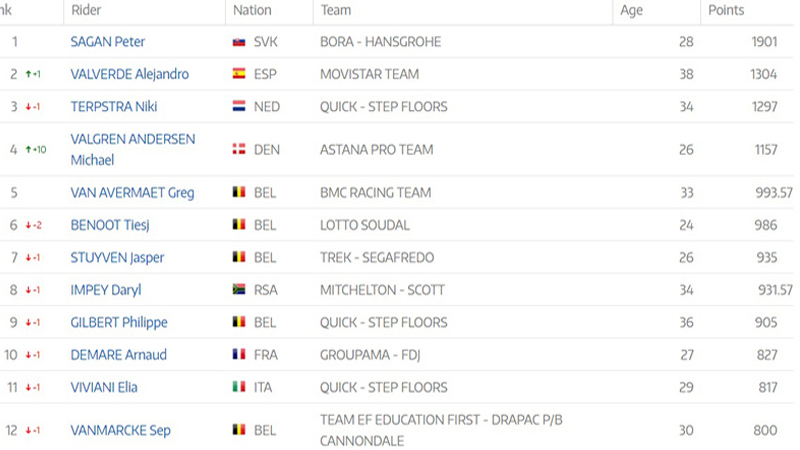The height and width of the screenshot is (450, 800).
Task: View IMPEY Daryl rider details
Action: pyautogui.click(x=106, y=290)
